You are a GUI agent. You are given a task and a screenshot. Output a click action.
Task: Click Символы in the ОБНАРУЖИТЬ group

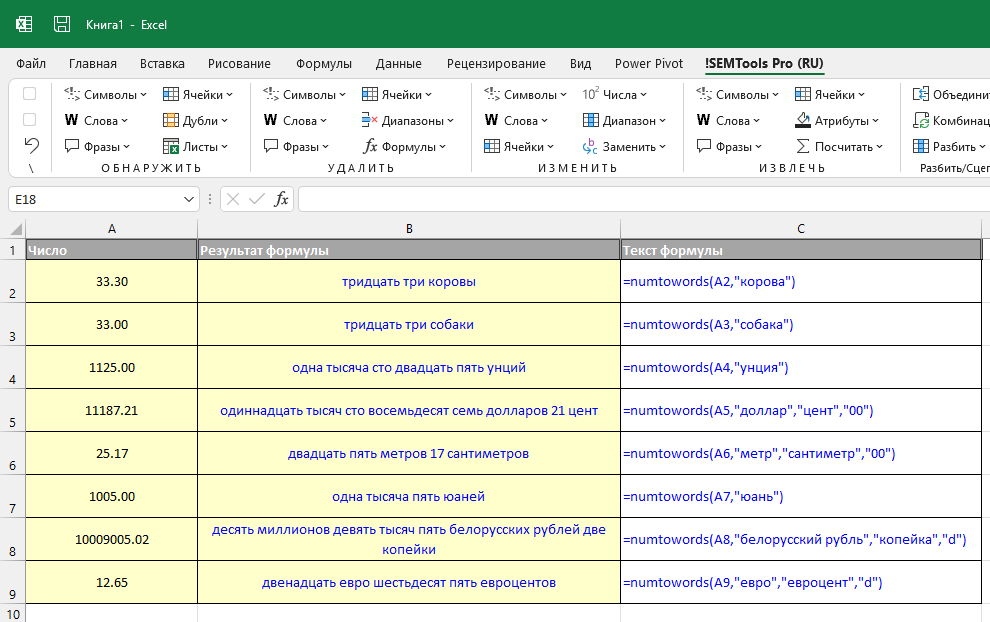point(105,95)
